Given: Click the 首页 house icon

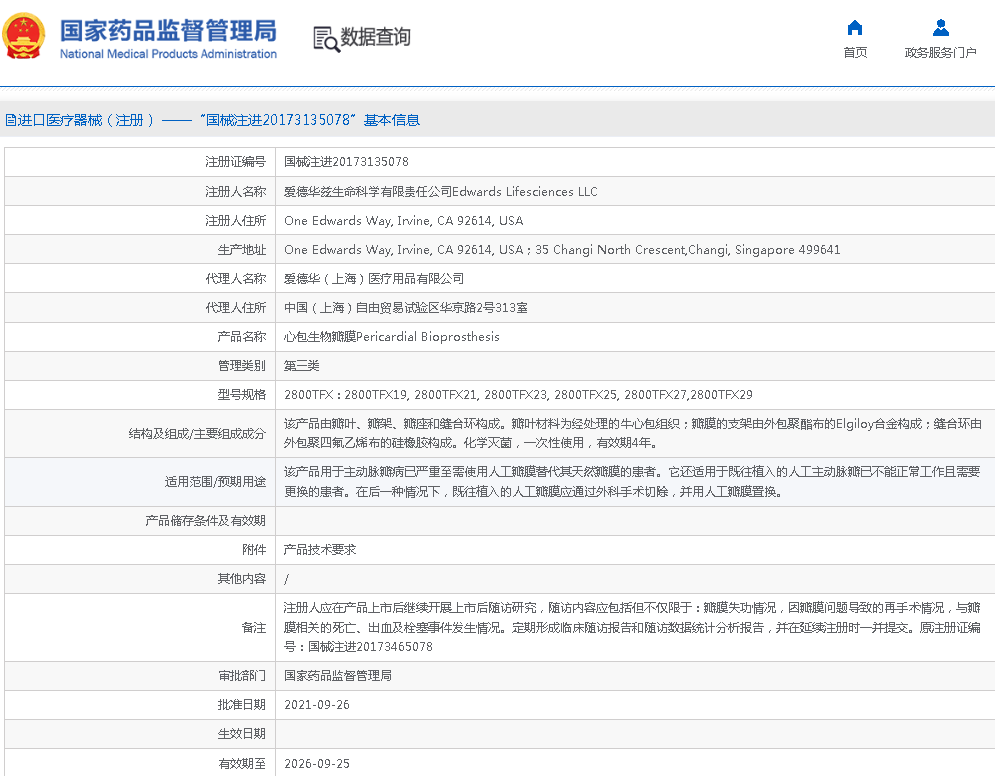Looking at the screenshot, I should (x=855, y=28).
